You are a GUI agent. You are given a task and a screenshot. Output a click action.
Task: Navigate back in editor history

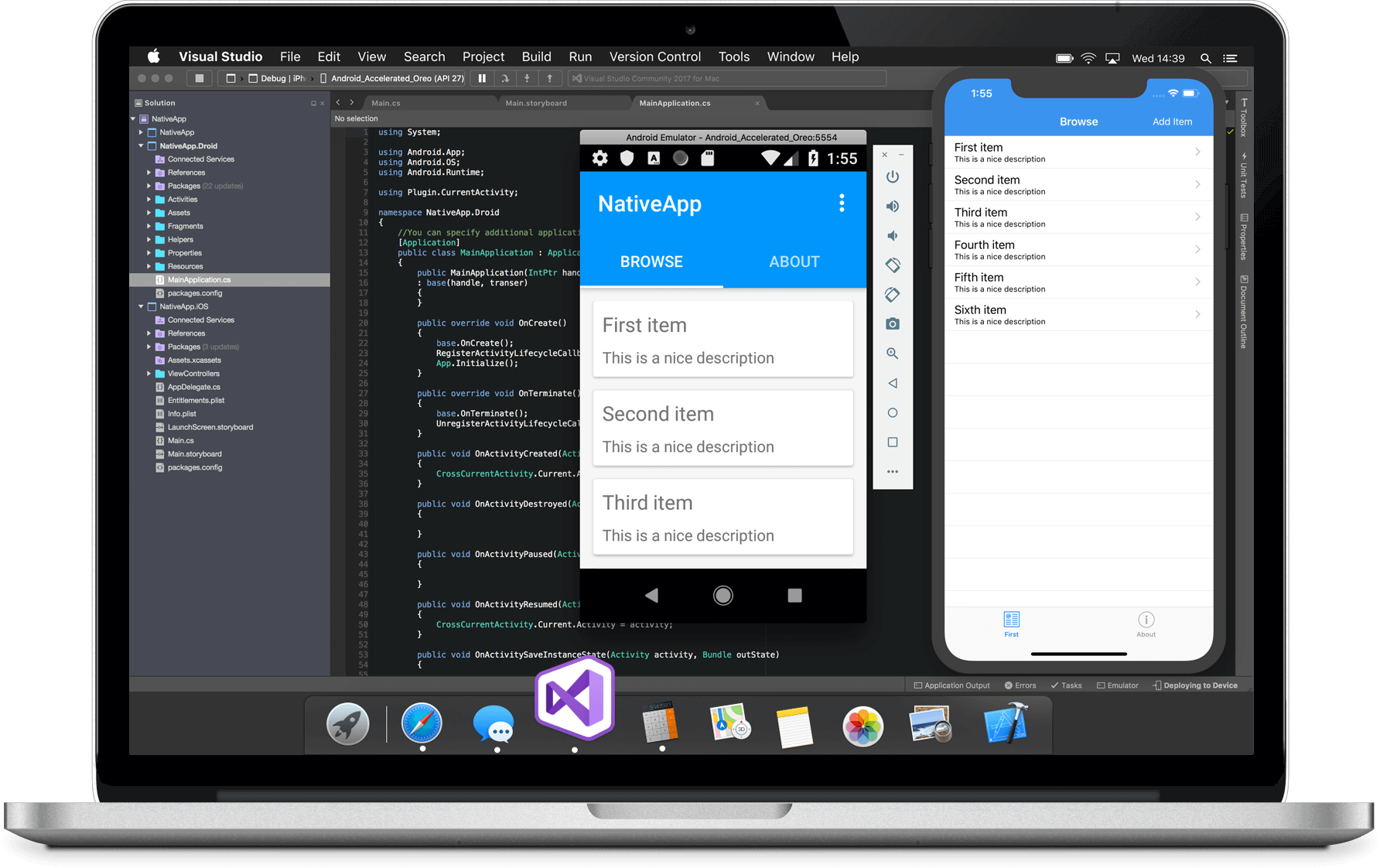pyautogui.click(x=338, y=102)
